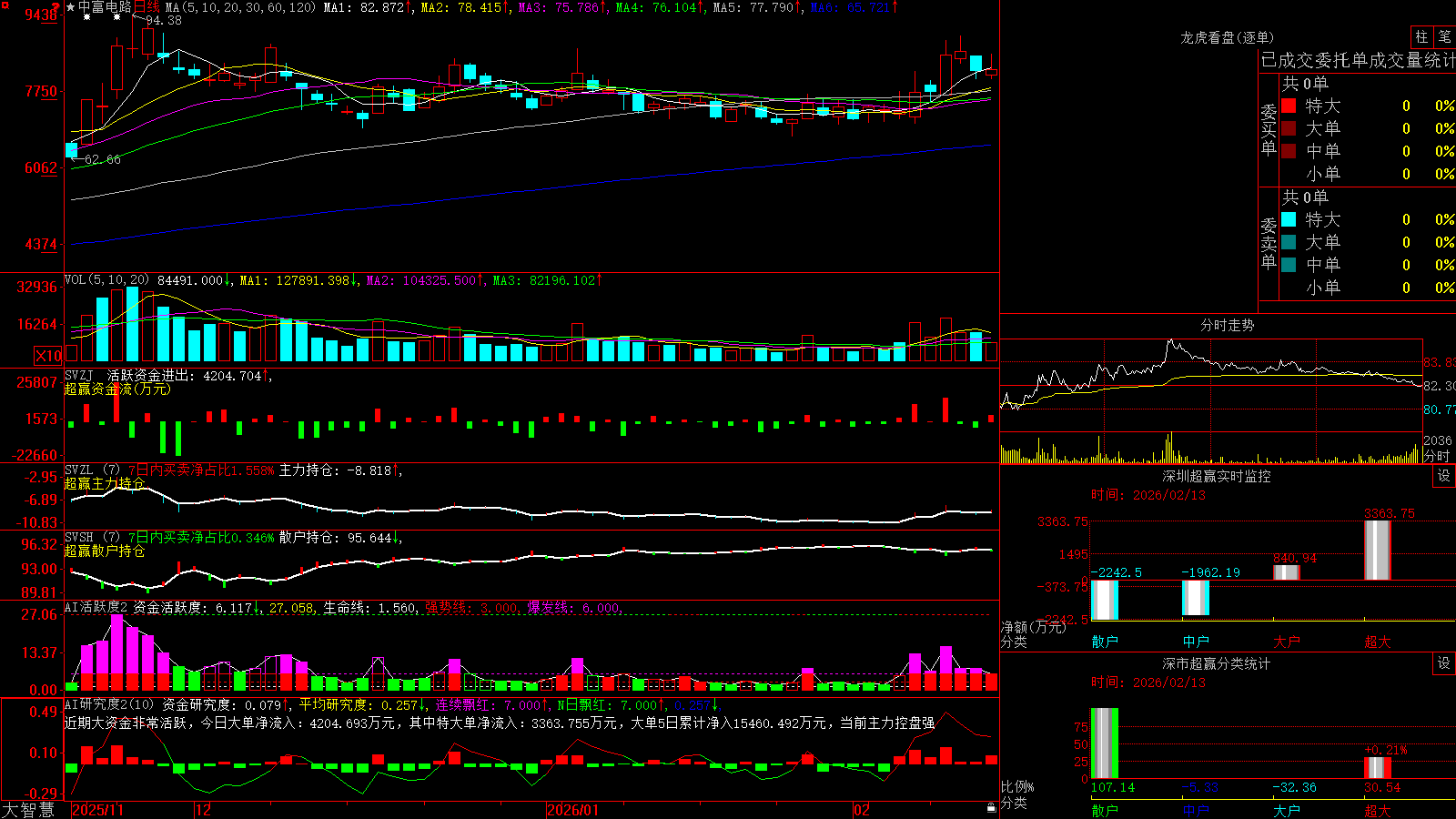Click the 94.38 high price annotation
Screen dimensions: 1456x819
[x=164, y=20]
